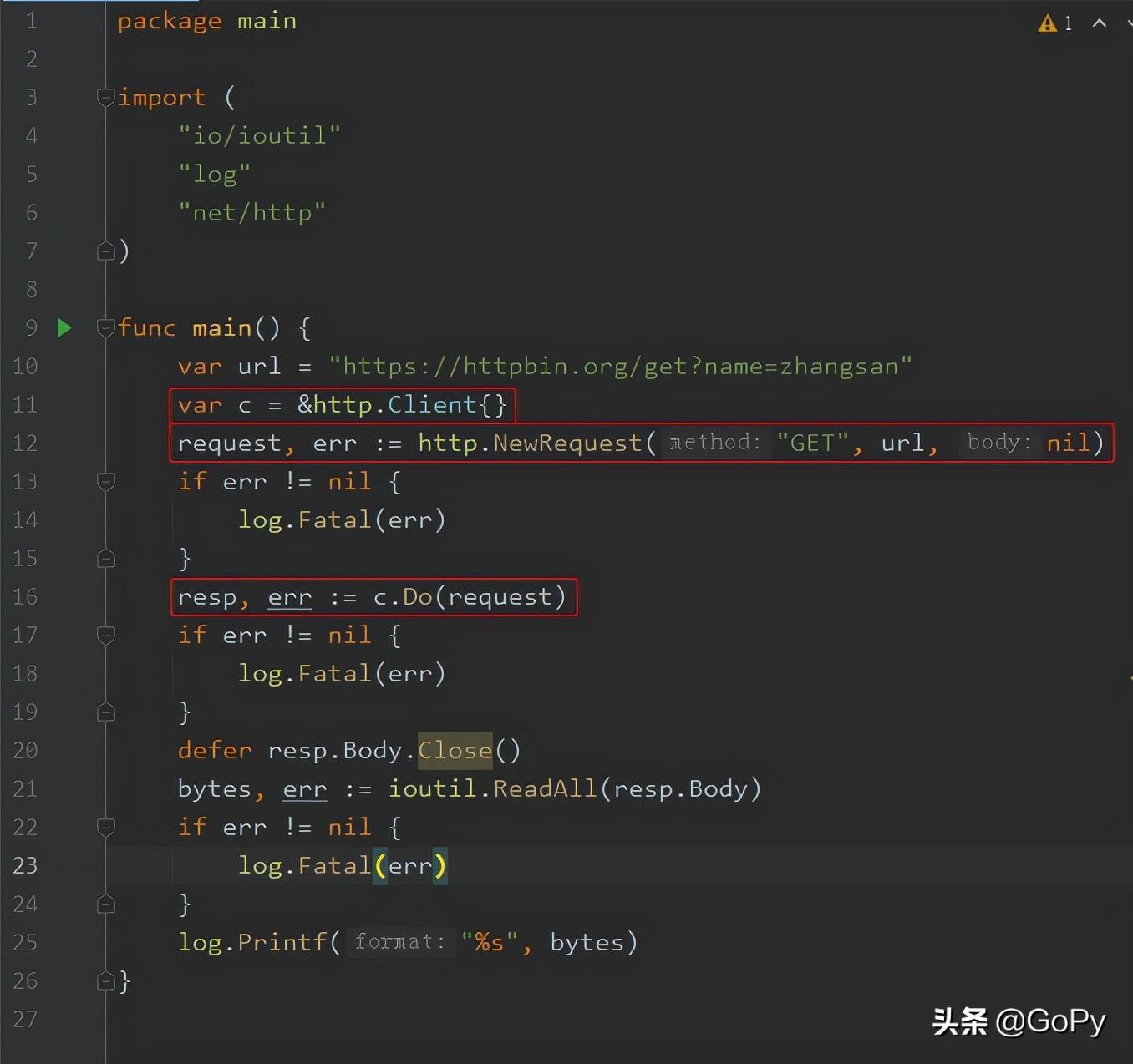The height and width of the screenshot is (1064, 1133).
Task: Click line number 2 in the gutter
Action: click(x=32, y=58)
